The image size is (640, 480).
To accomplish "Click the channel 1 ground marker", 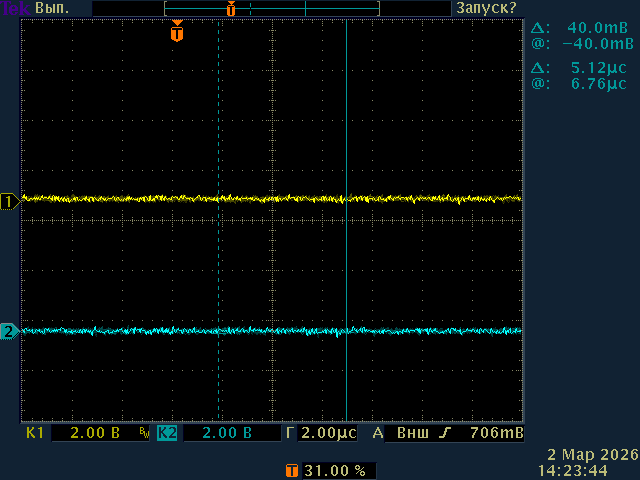I will pyautogui.click(x=9, y=201).
